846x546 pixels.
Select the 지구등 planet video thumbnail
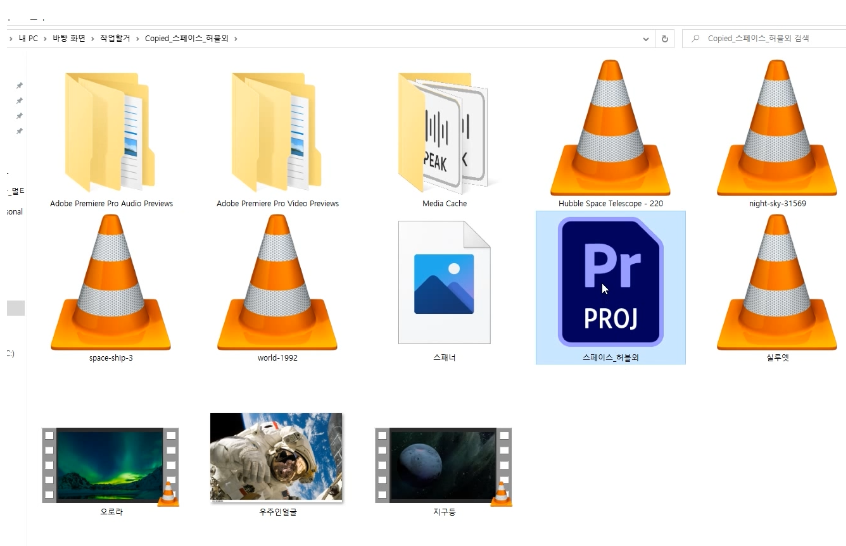(x=444, y=465)
